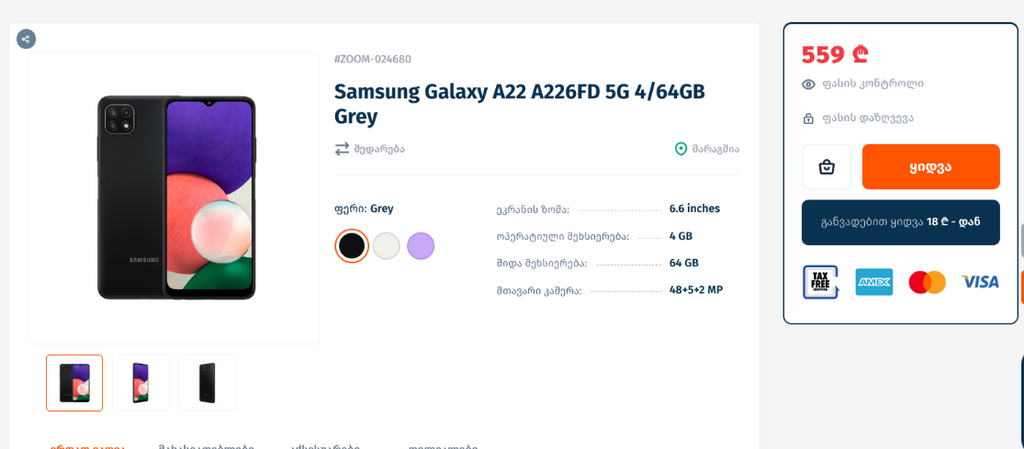Click the compare arrows icon
Screen dimensions: 1024x449
[x=342, y=149]
